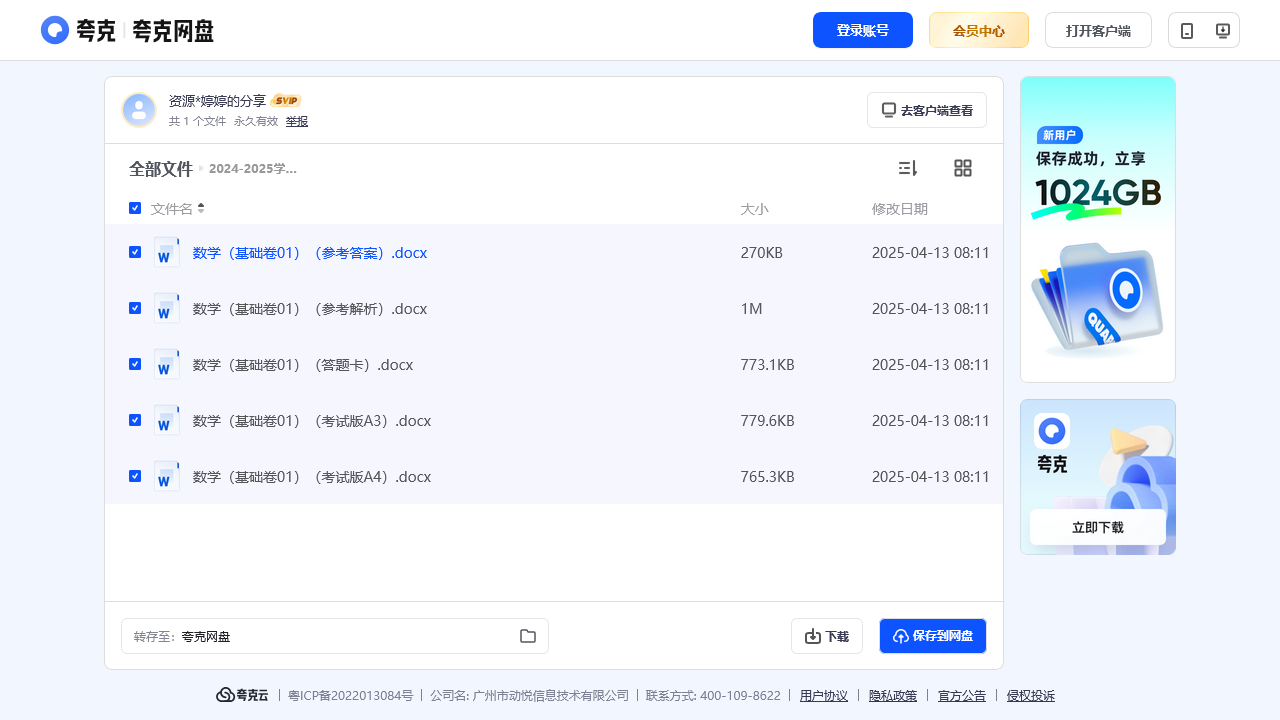The height and width of the screenshot is (720, 1280).
Task: Click Word icon of 参考答案 file
Action: click(x=167, y=252)
